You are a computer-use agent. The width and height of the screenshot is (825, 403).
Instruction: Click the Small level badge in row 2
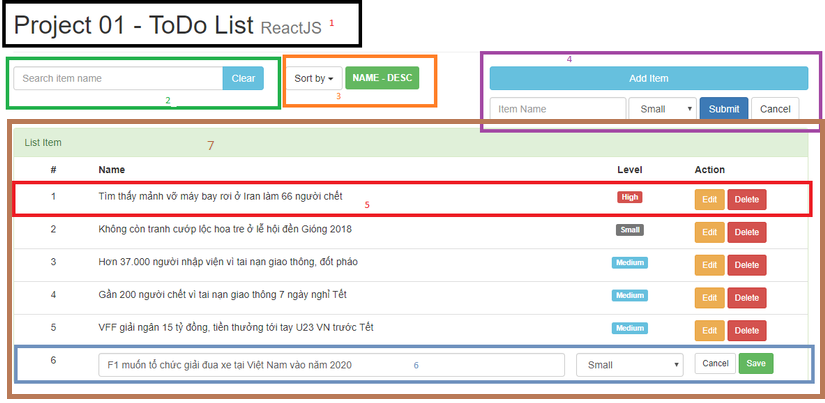point(630,230)
